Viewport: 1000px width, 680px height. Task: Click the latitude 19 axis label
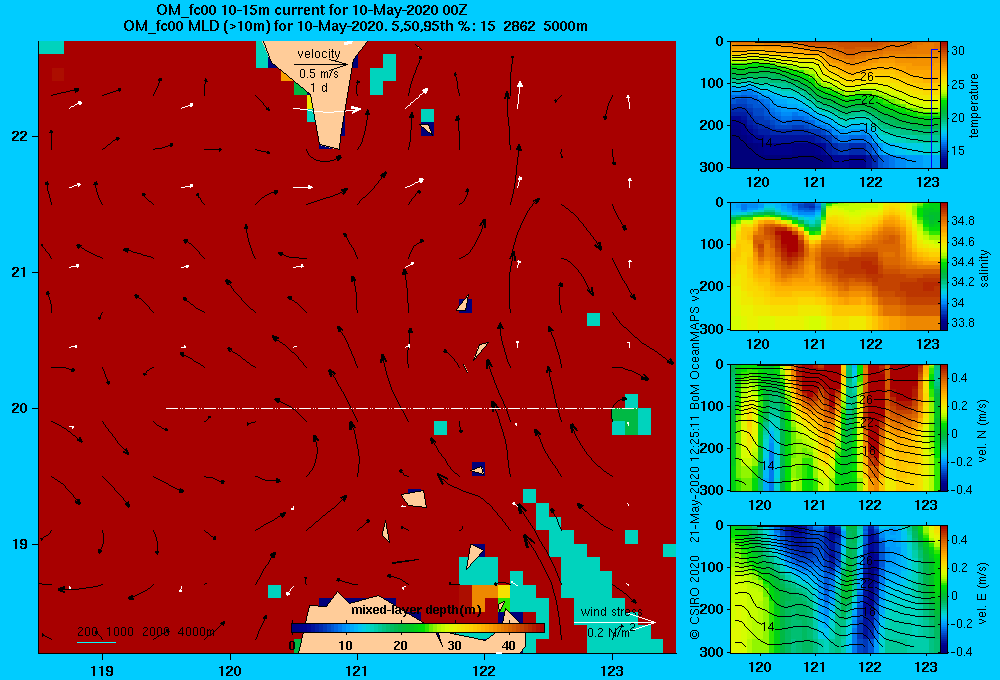click(x=20, y=544)
